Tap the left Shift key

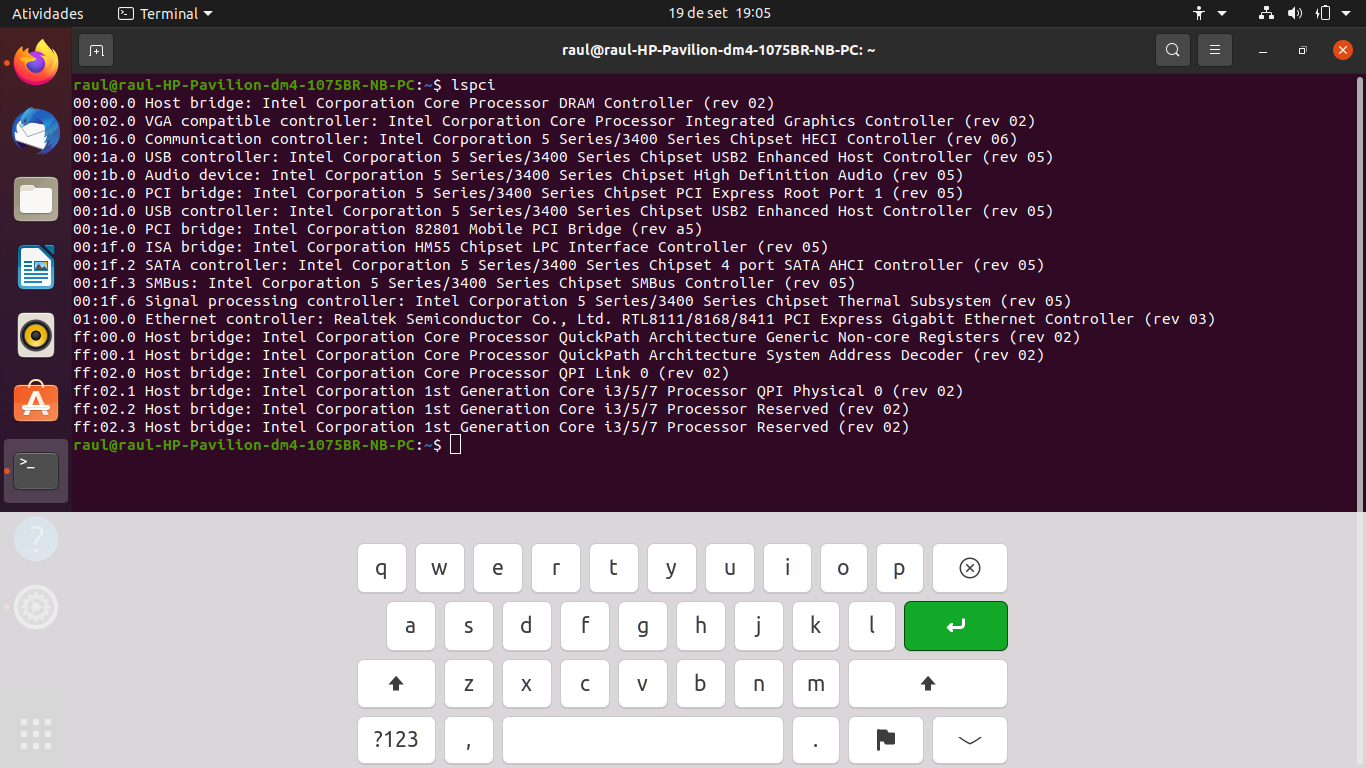[x=396, y=684]
